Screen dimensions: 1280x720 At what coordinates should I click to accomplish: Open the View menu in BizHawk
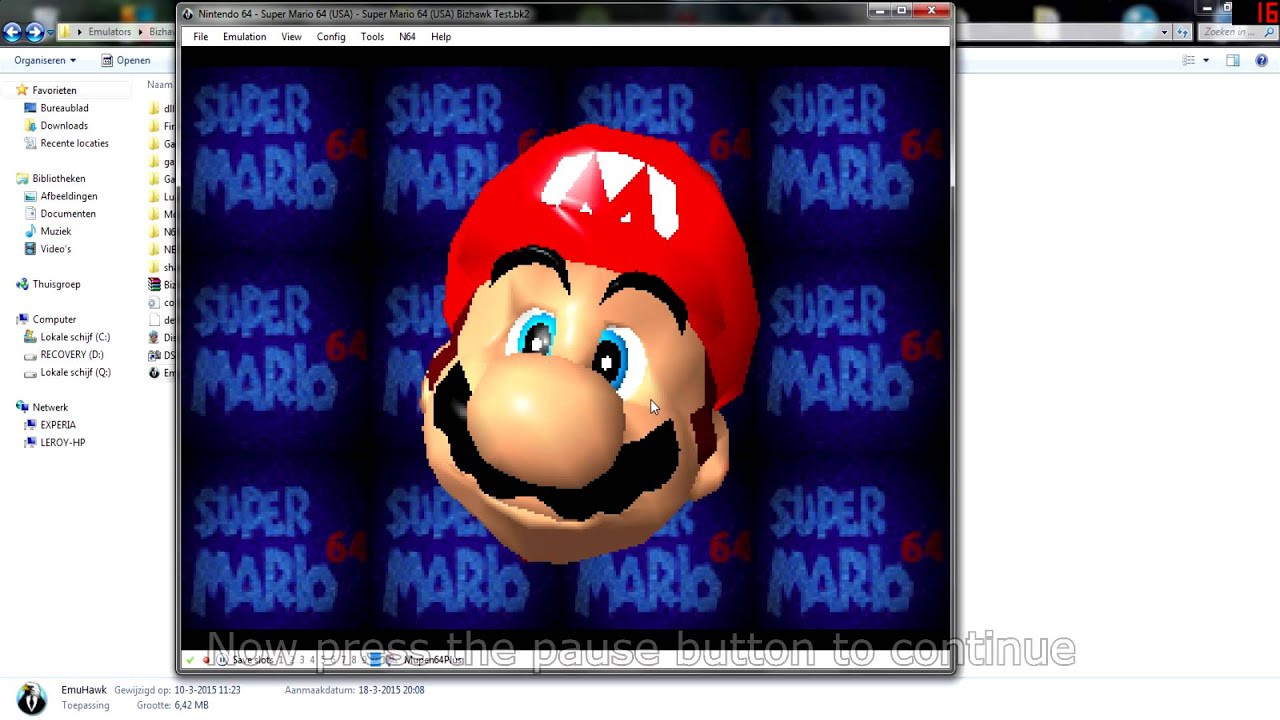click(x=291, y=37)
